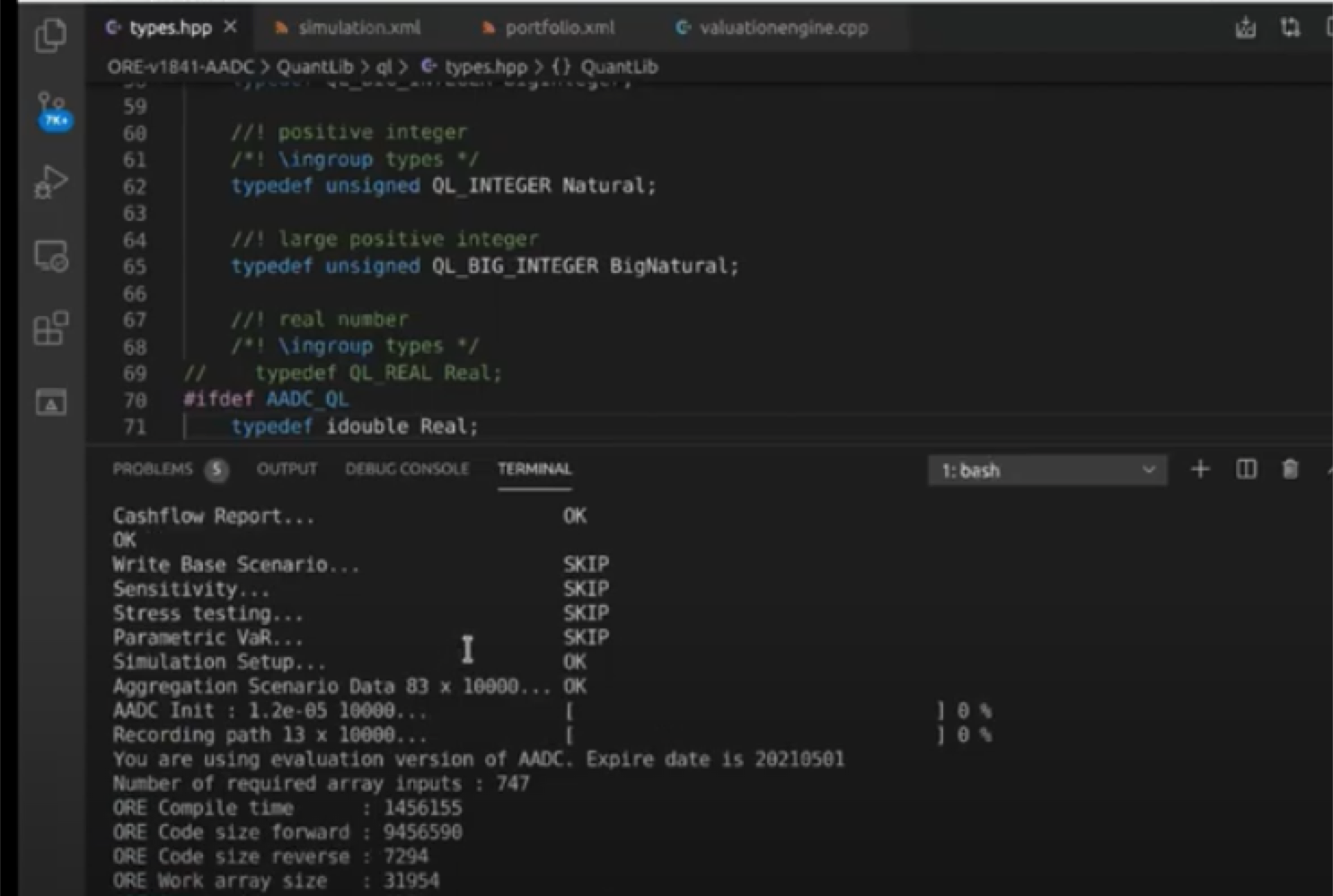Click the QuantLib namespace breadcrumb
Screen dimensions: 1333x896
pyautogui.click(x=619, y=66)
